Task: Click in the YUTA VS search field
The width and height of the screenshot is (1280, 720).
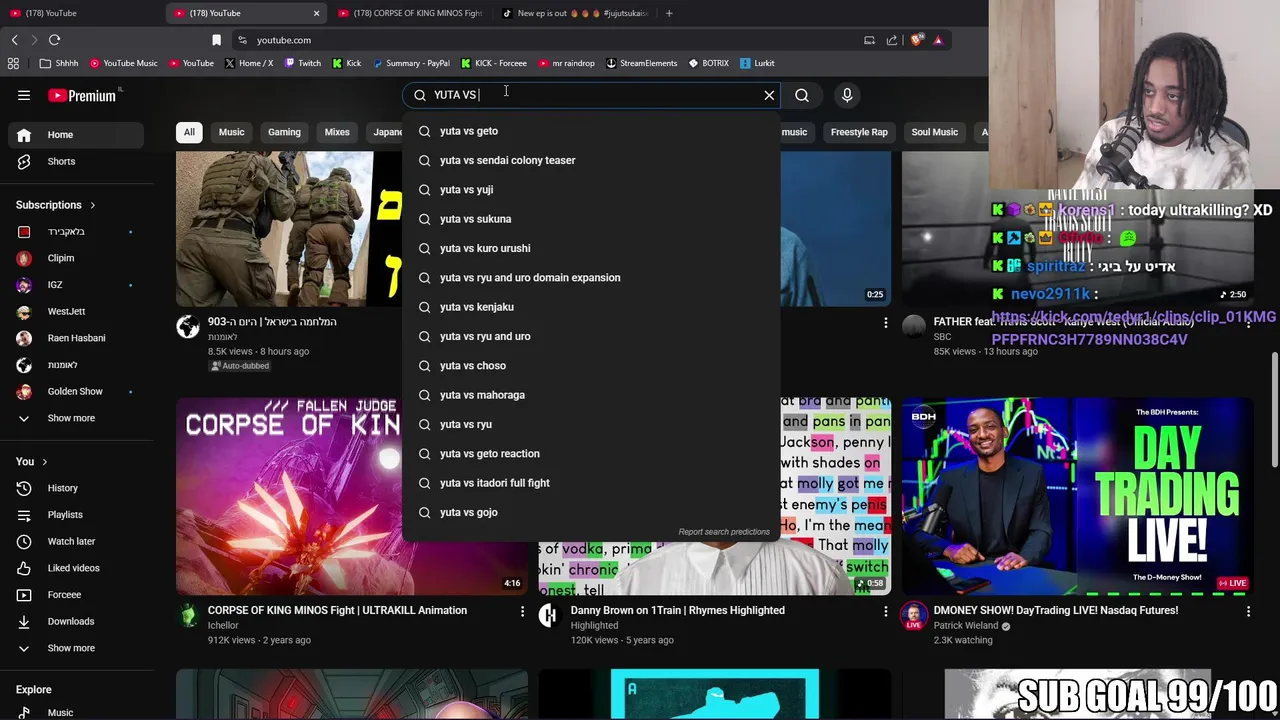Action: (x=590, y=95)
